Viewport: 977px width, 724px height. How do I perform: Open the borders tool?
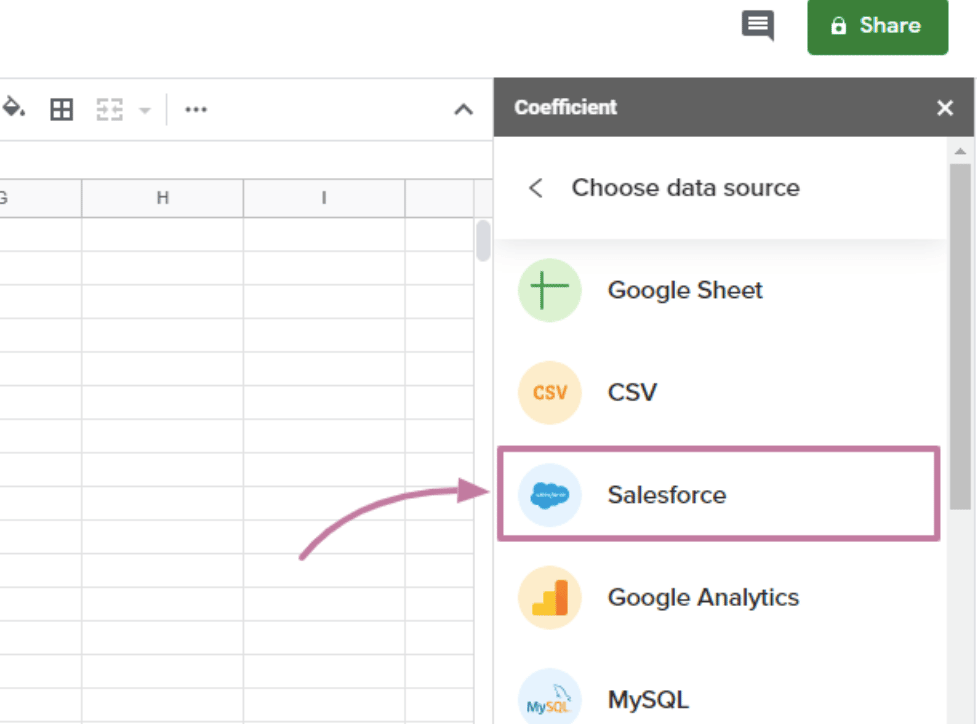tap(62, 110)
